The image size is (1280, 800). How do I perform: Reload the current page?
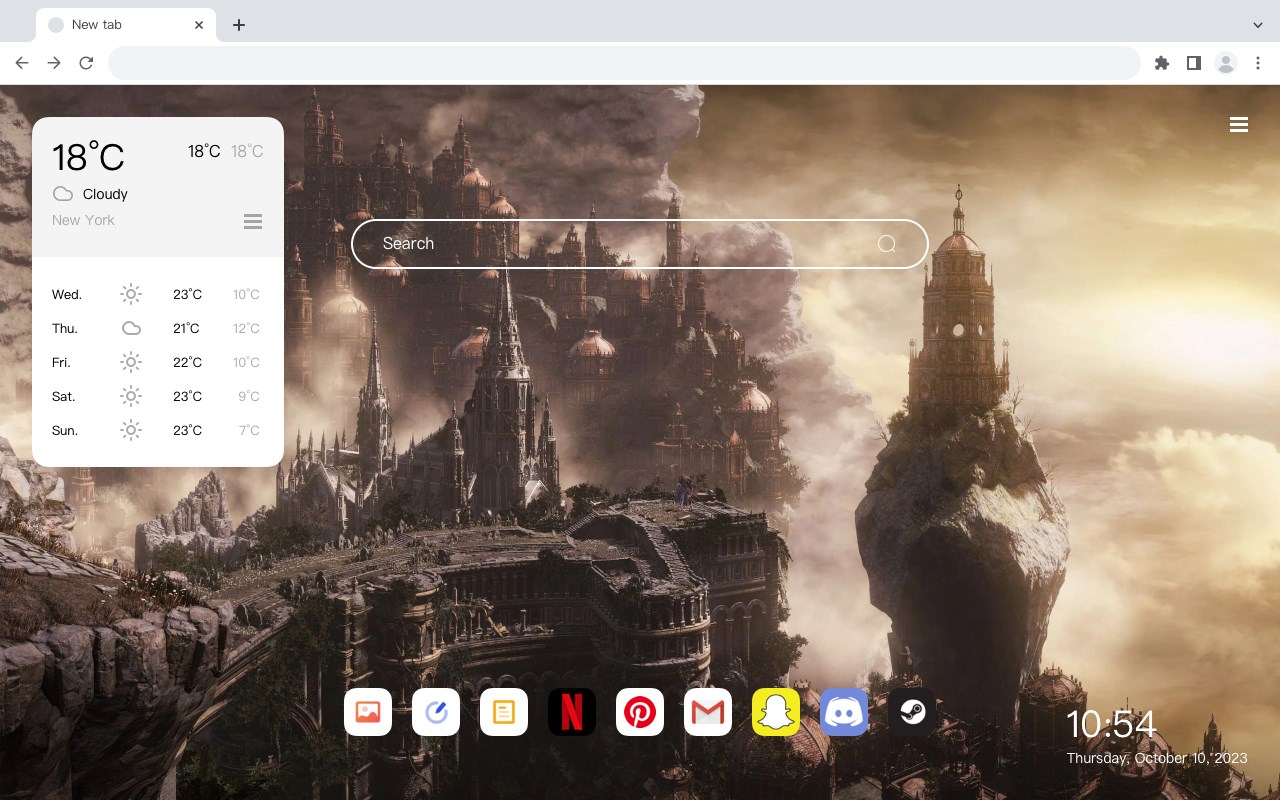click(86, 63)
